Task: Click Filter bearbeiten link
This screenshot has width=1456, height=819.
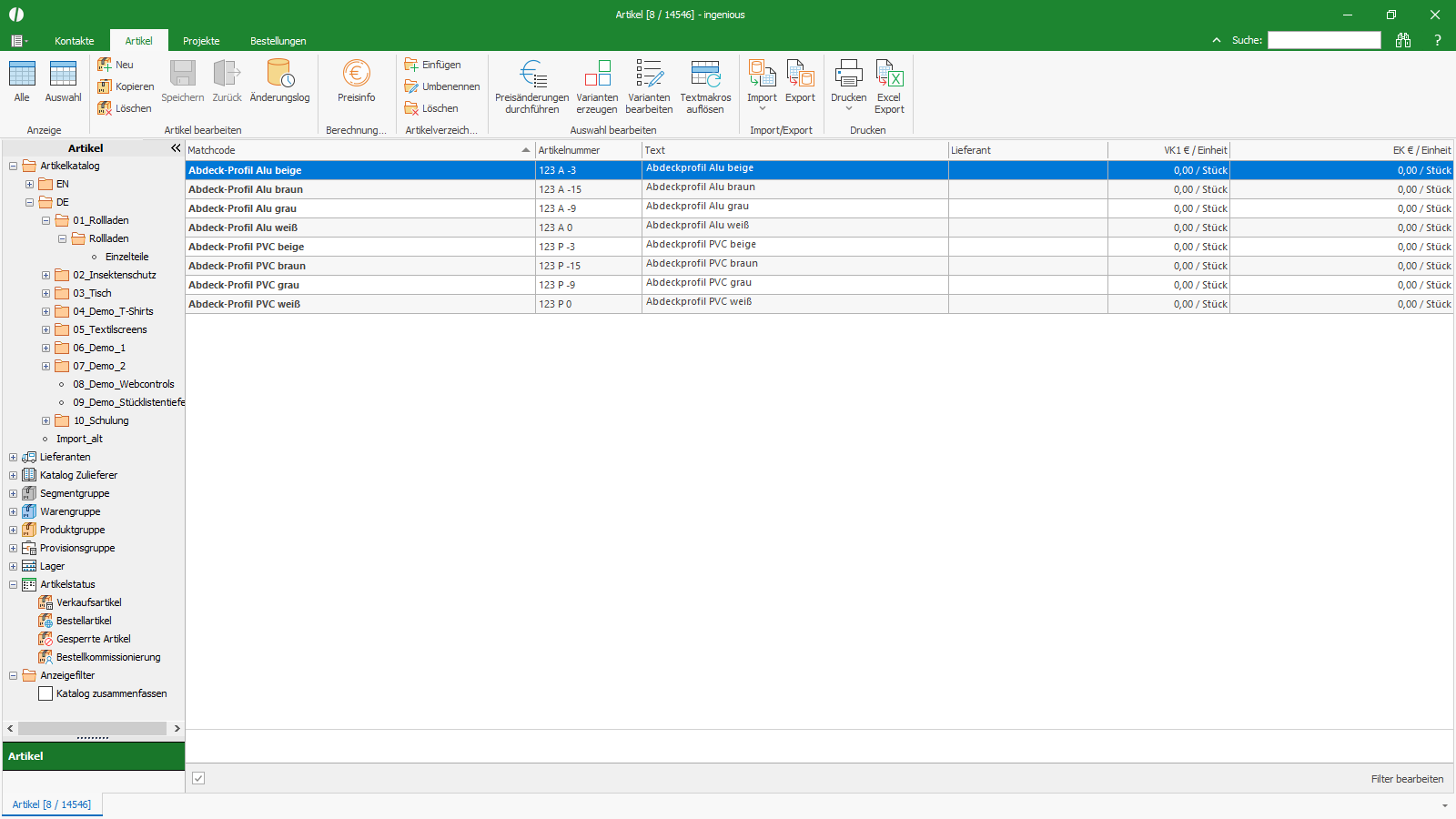Action: 1407,779
